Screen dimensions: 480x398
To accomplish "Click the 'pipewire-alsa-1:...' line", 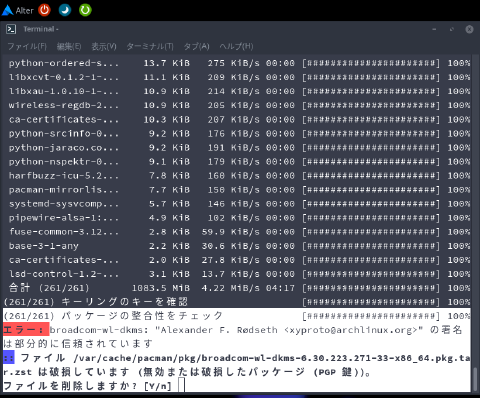I will [239, 218].
